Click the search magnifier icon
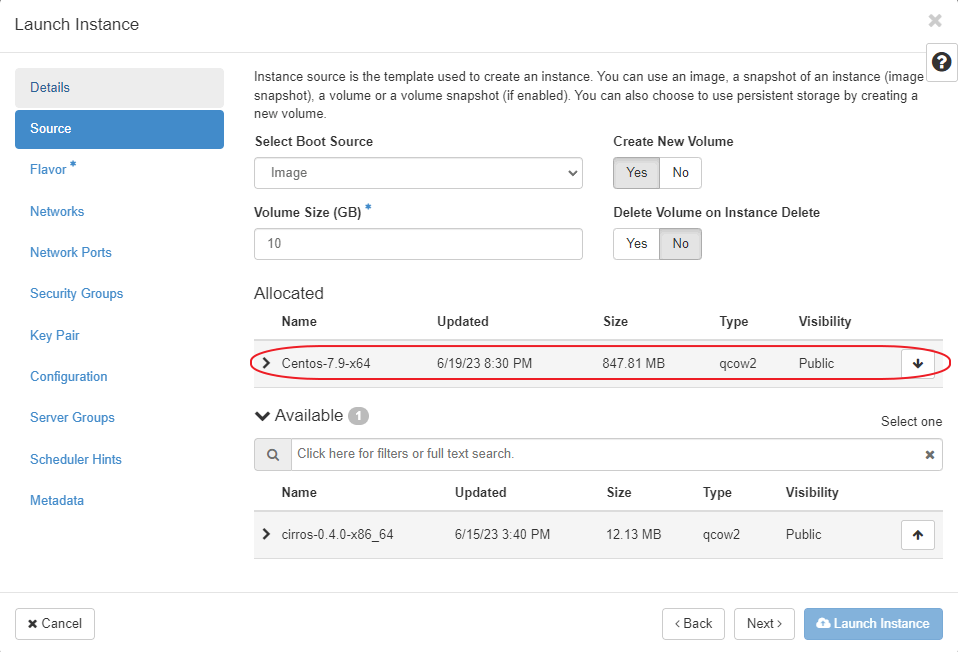Image resolution: width=958 pixels, height=652 pixels. pos(272,454)
